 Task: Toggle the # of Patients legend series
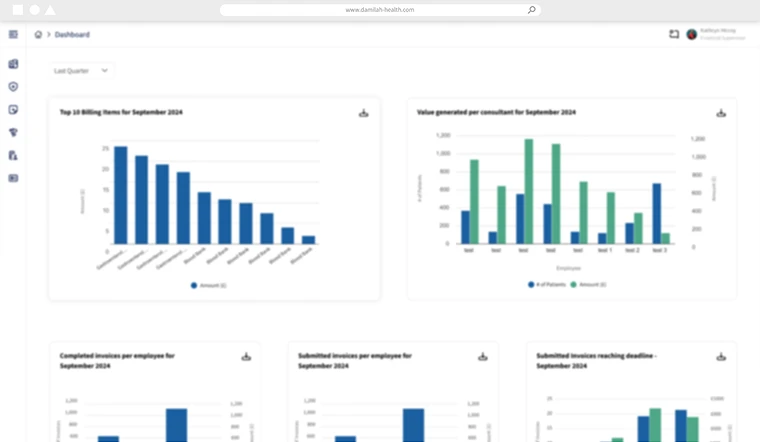[x=547, y=285]
